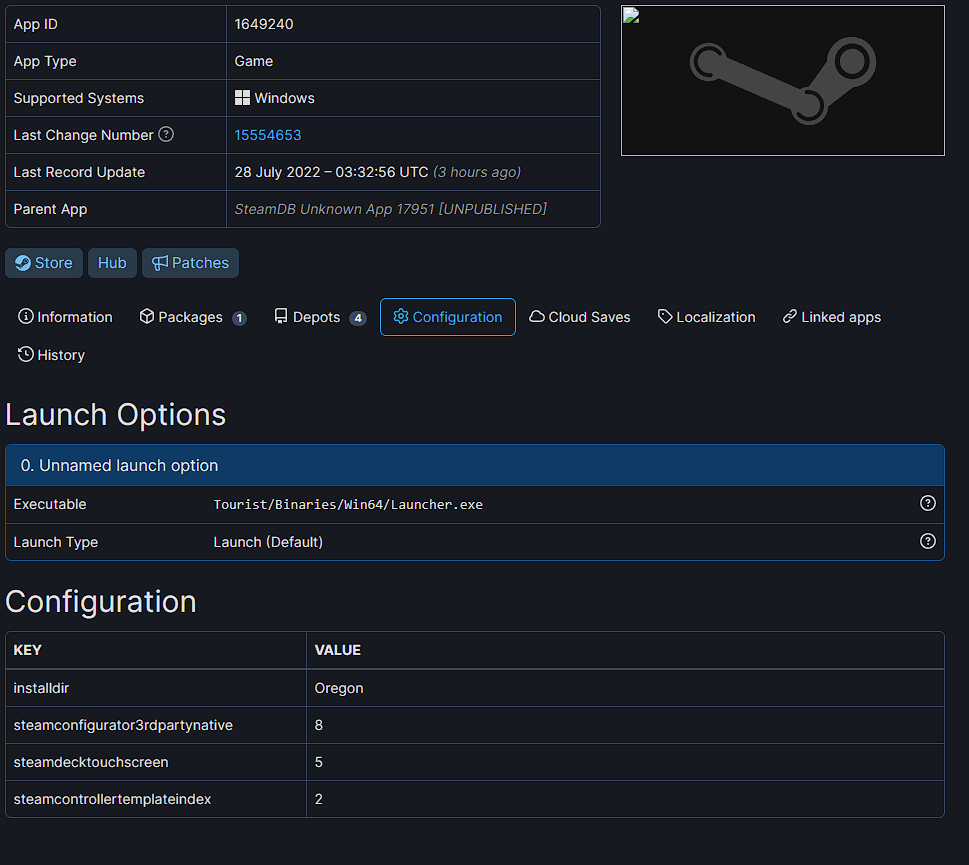Open the Linked apps tab
Screen dimensions: 969x865
tap(832, 317)
